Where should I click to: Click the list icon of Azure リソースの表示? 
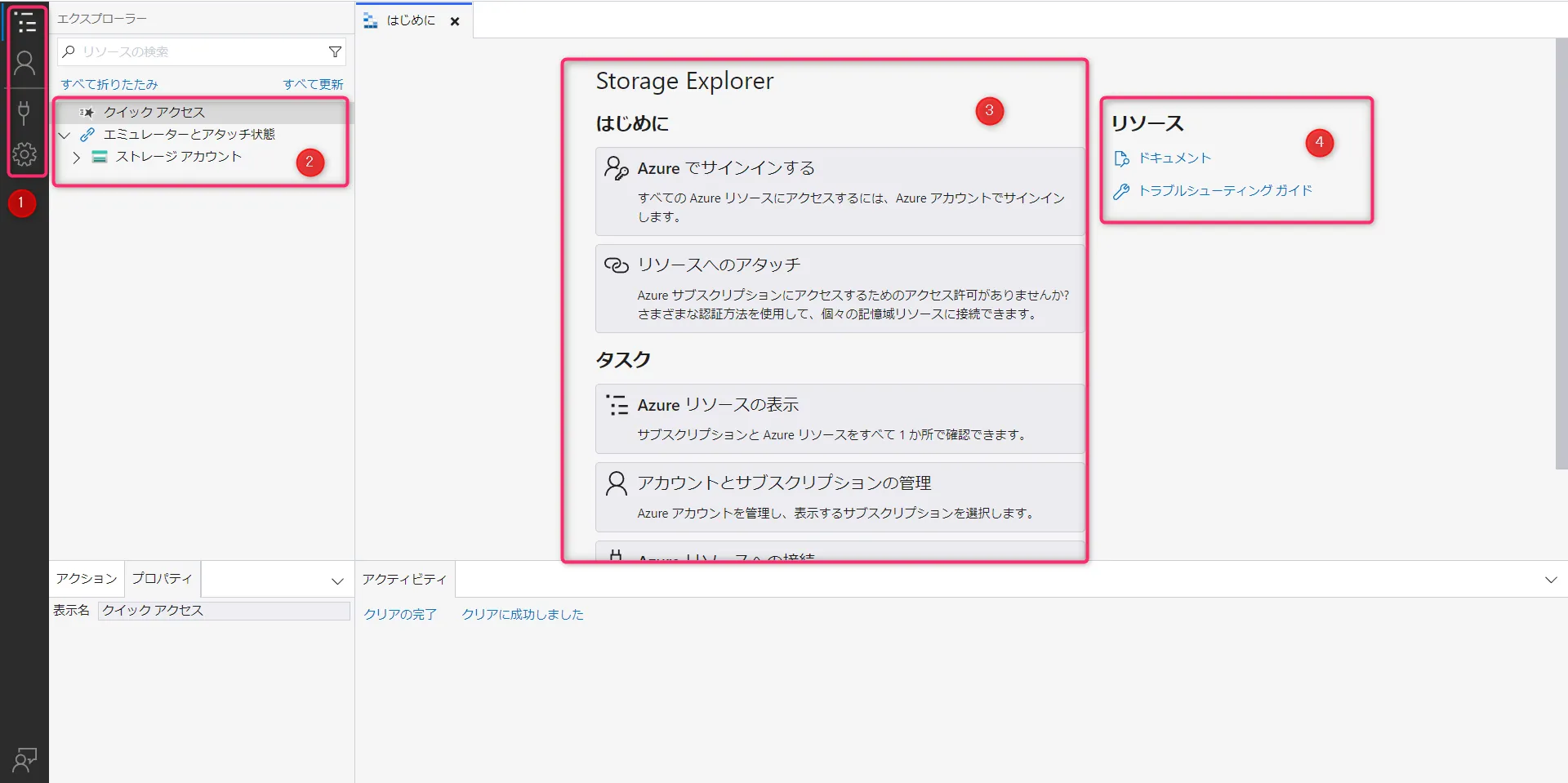coord(617,405)
